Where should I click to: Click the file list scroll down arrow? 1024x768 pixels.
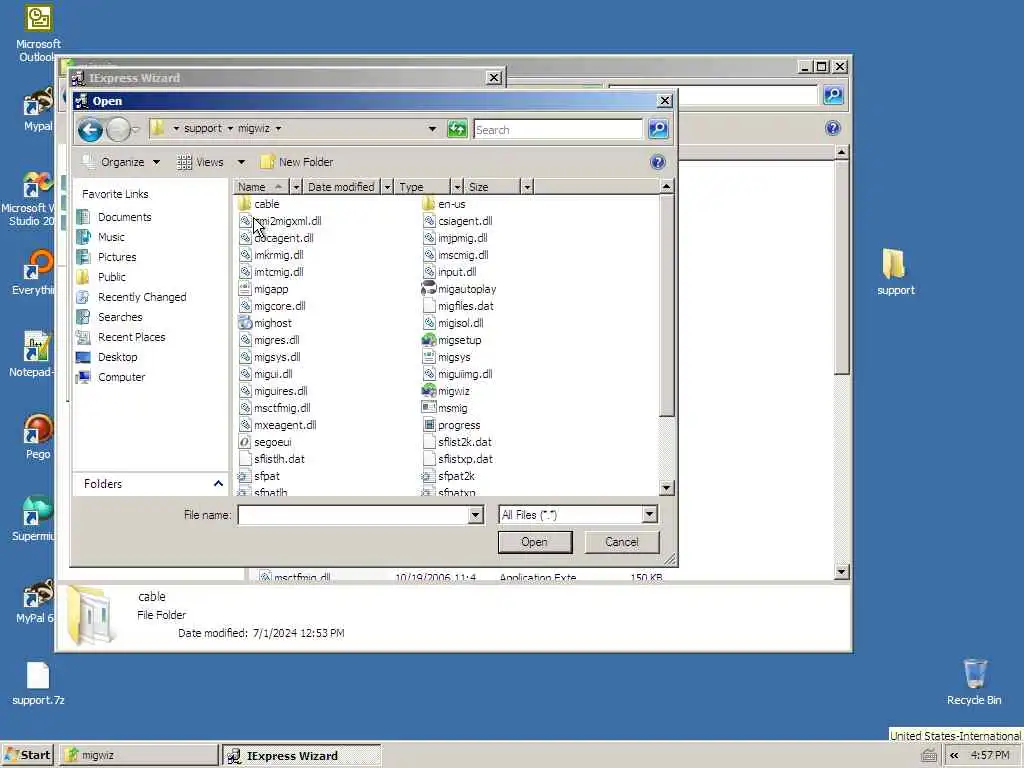(x=666, y=487)
